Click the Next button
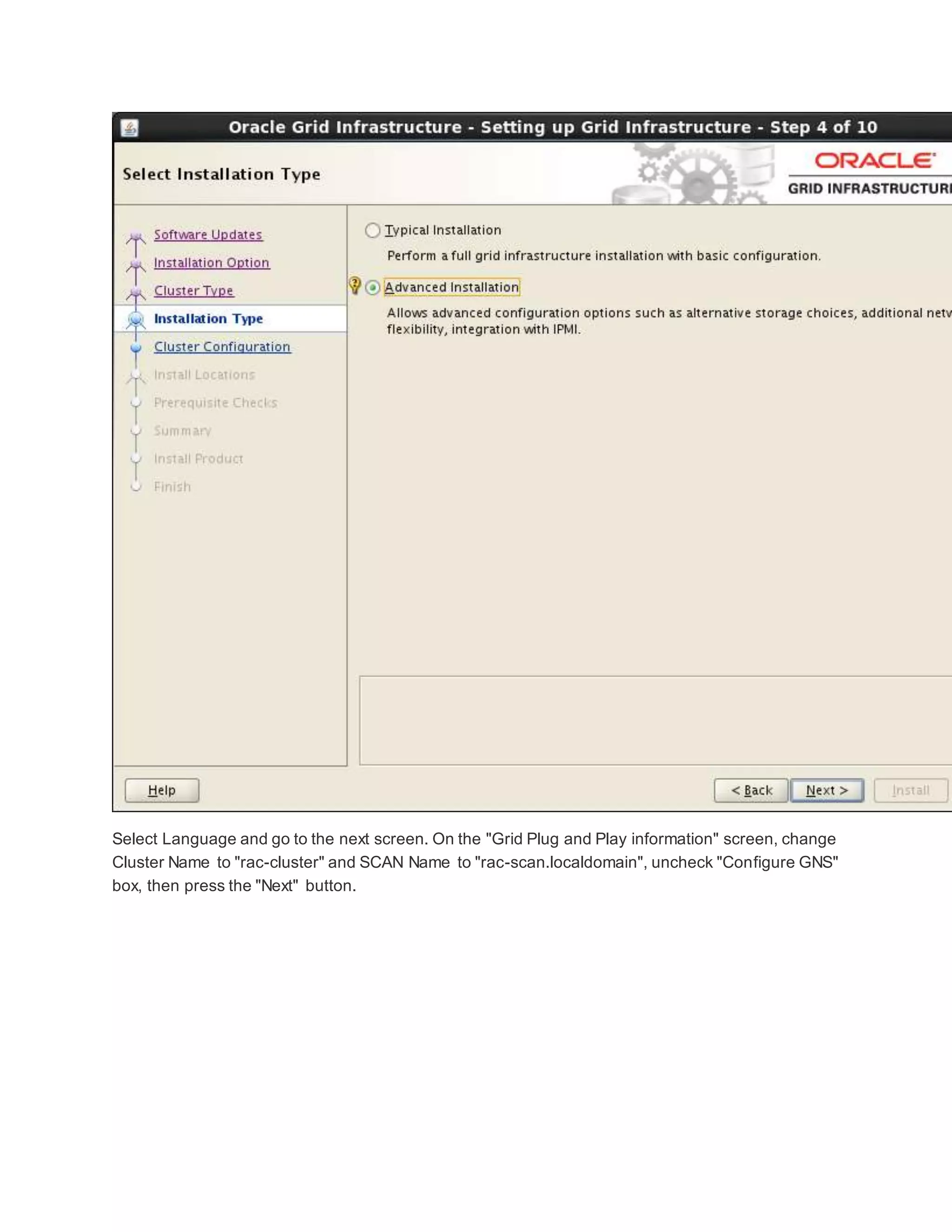952x1232 pixels. (x=827, y=790)
